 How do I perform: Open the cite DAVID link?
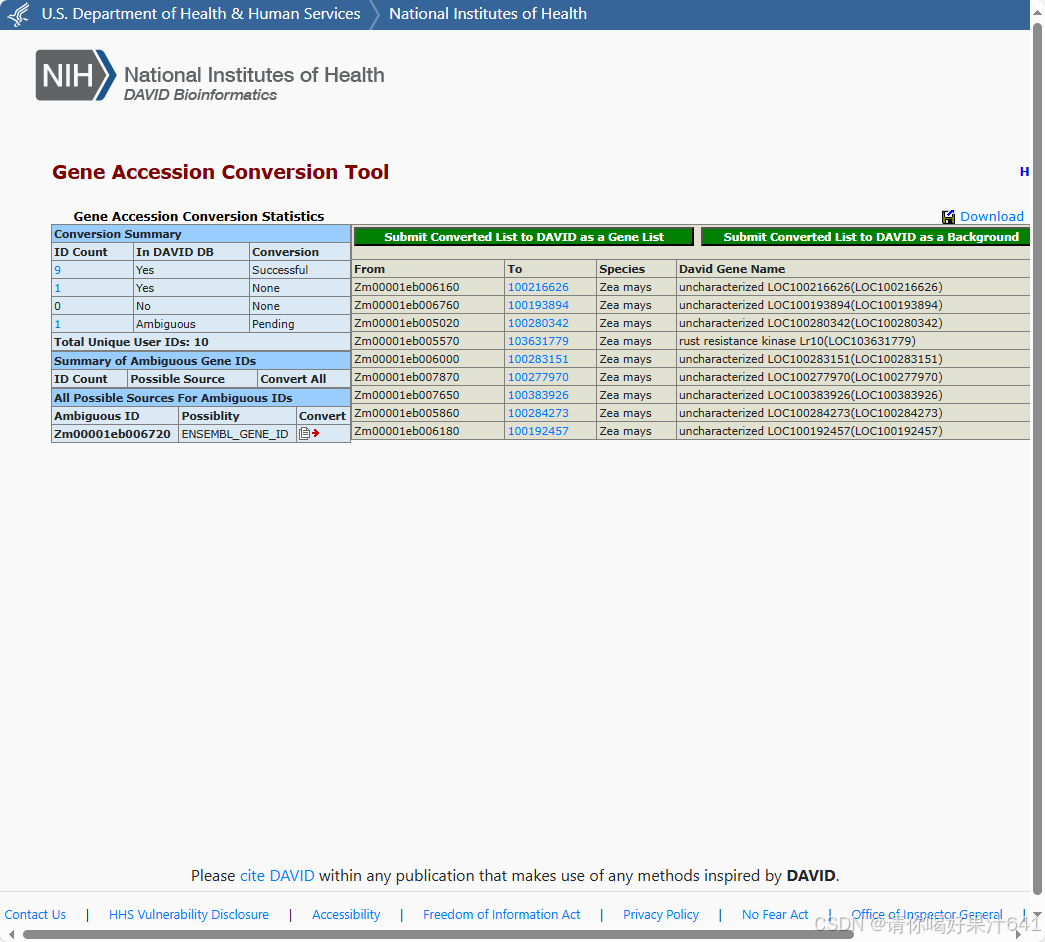click(x=277, y=875)
